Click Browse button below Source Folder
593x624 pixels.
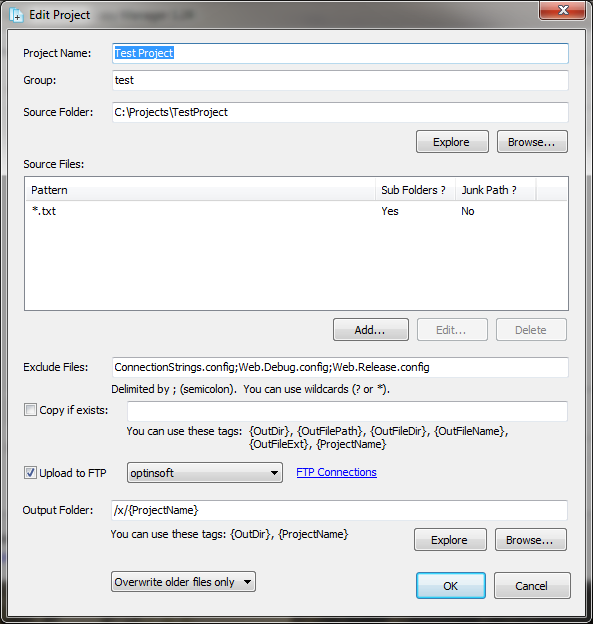(x=532, y=142)
